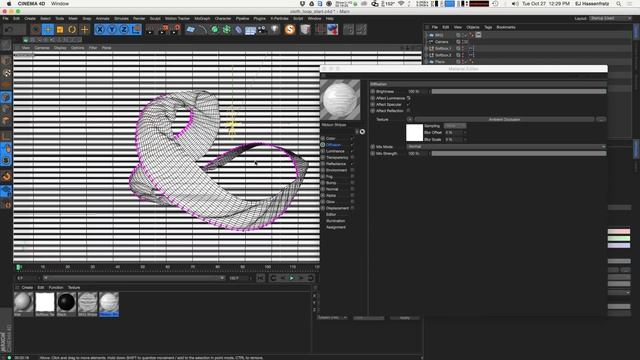Click the Play Forwards button in timeline
This screenshot has height=360, width=640.
click(x=291, y=278)
